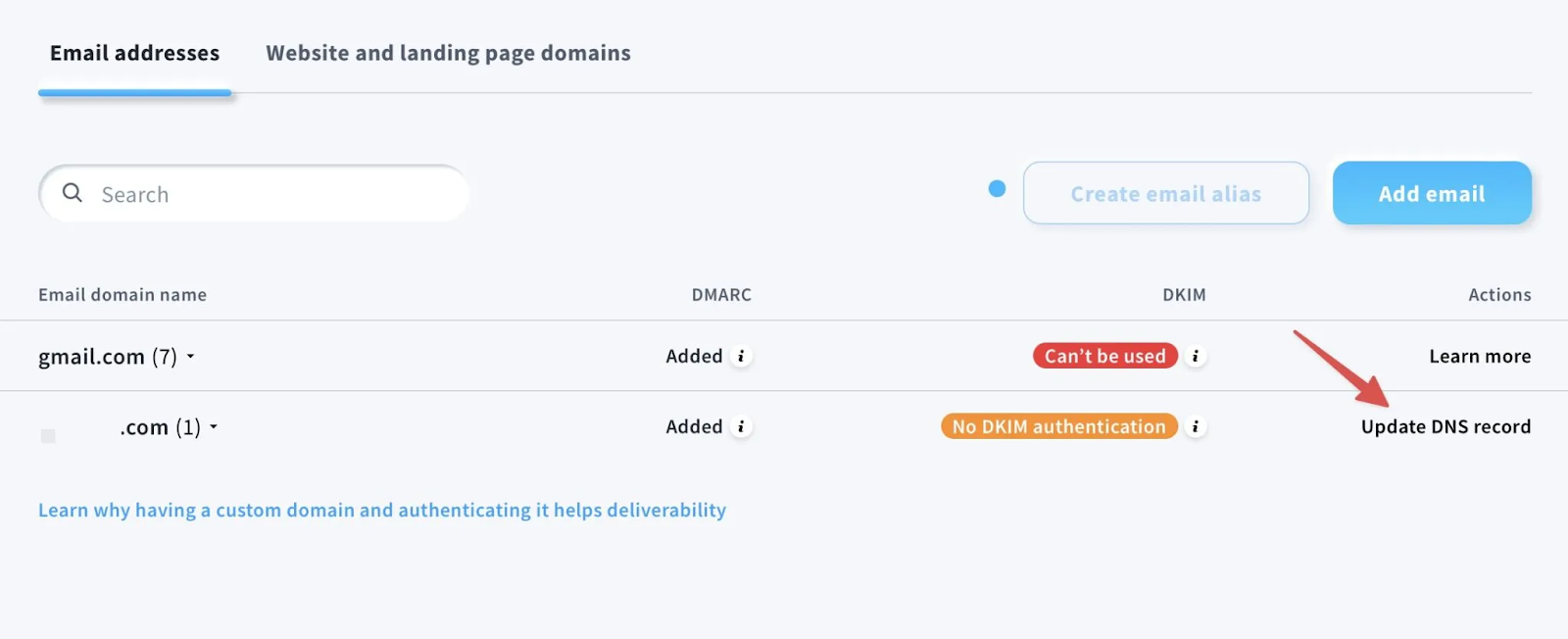
Task: Click the red Can't be used badge
Action: click(1104, 357)
